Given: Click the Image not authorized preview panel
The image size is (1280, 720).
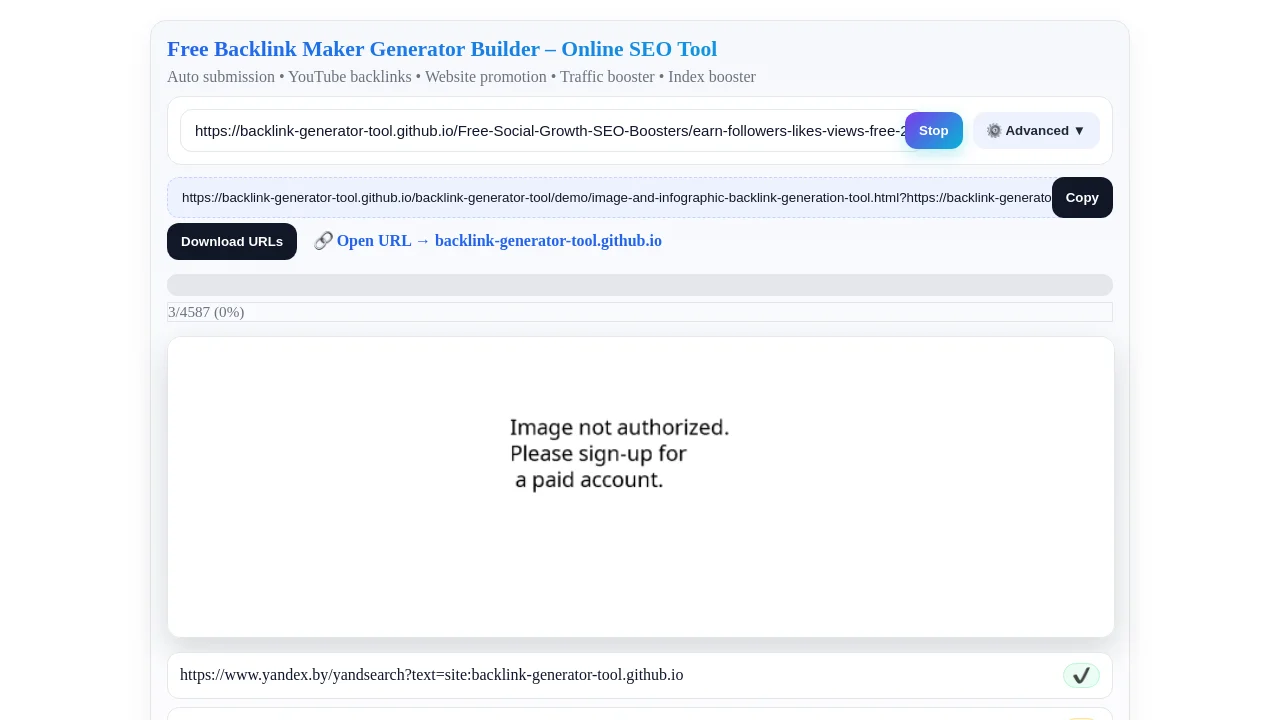Looking at the screenshot, I should 640,487.
